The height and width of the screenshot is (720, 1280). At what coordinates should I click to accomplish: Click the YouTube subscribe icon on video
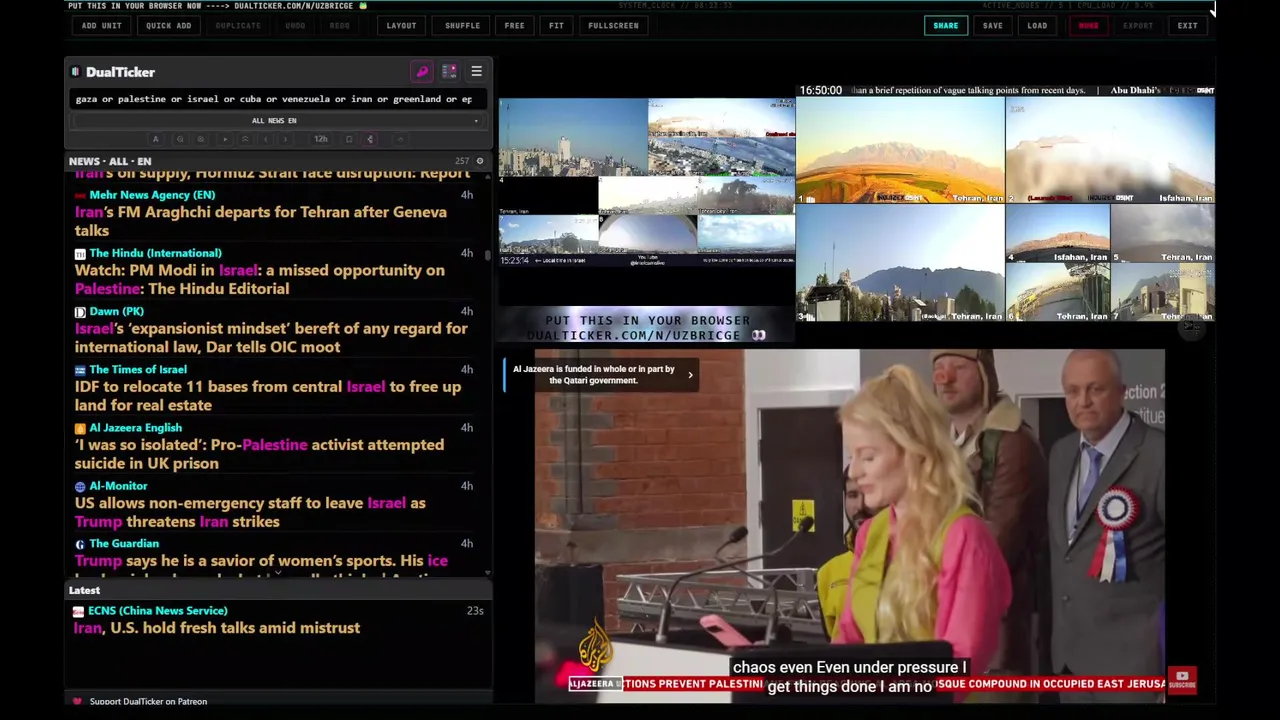point(1181,680)
